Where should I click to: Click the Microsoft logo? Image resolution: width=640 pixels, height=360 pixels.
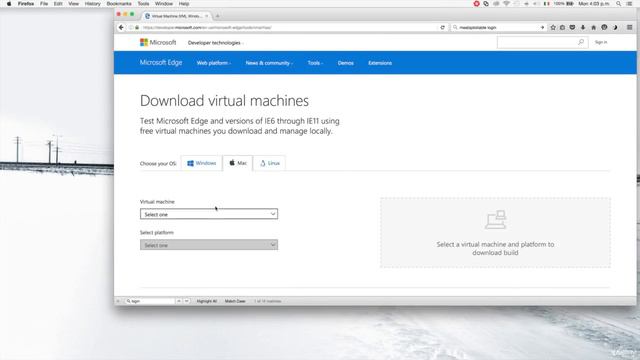(158, 42)
